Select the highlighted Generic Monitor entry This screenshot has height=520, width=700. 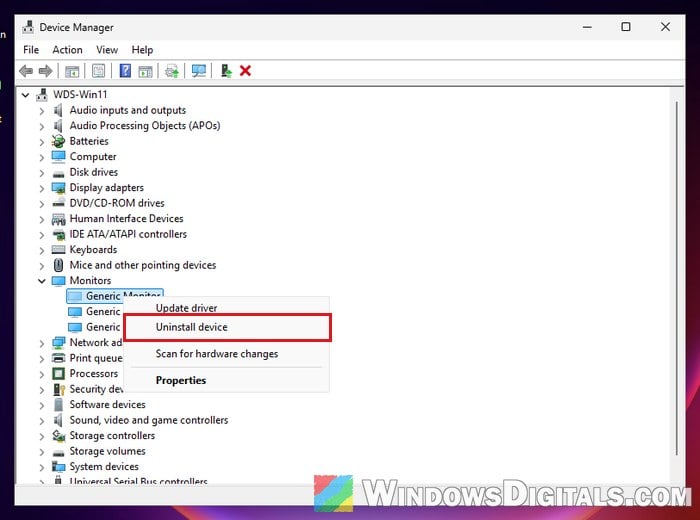coord(115,295)
